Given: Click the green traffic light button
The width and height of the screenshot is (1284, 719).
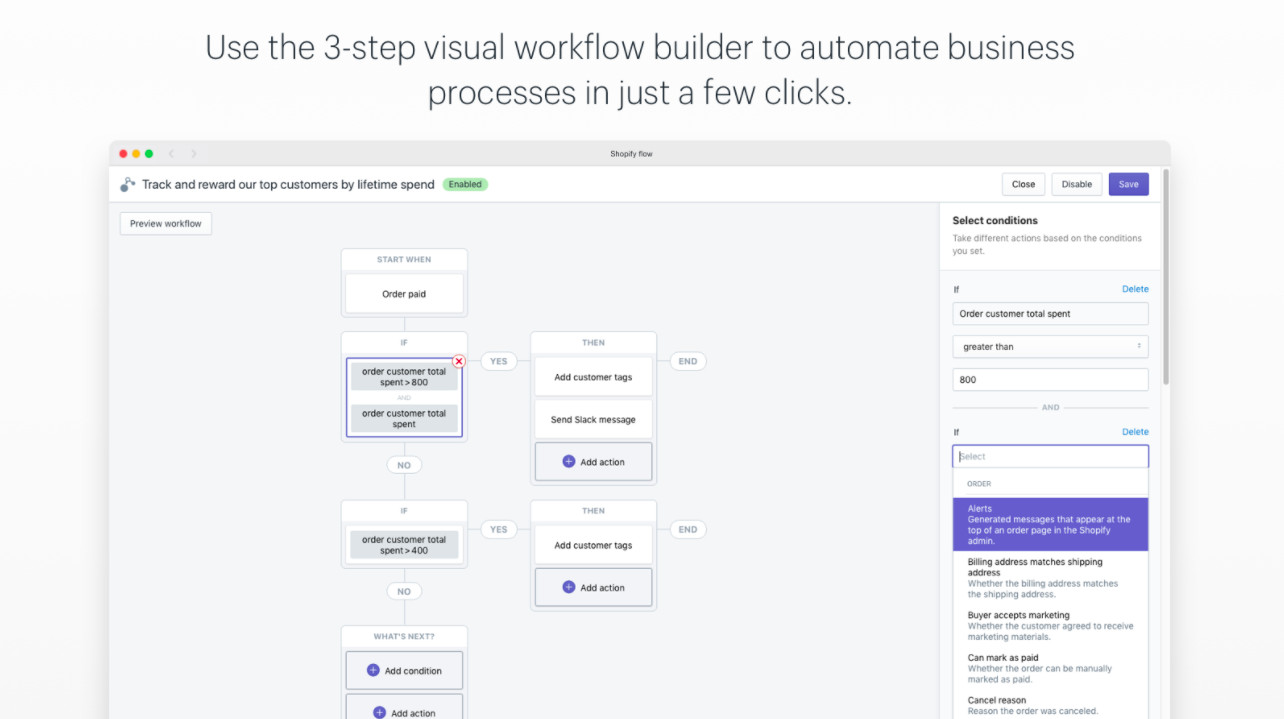Looking at the screenshot, I should (x=148, y=153).
